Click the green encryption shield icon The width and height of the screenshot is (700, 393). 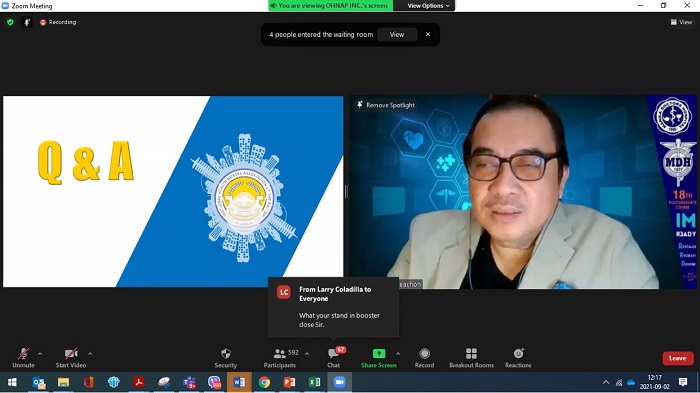pos(10,22)
